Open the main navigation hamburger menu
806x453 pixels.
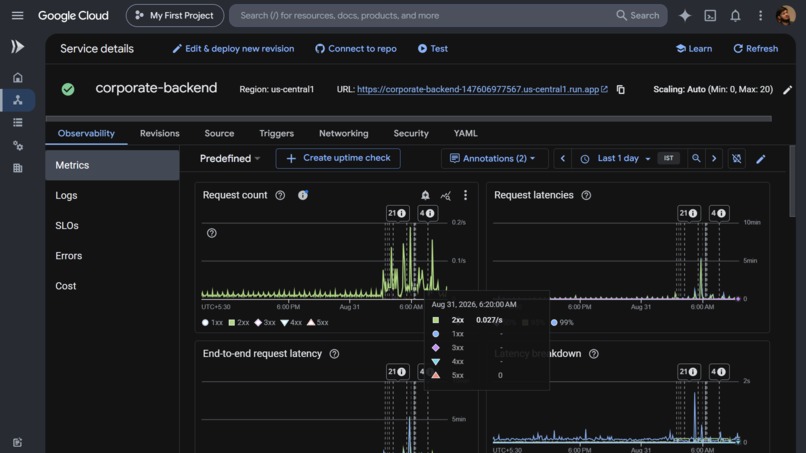pyautogui.click(x=17, y=15)
